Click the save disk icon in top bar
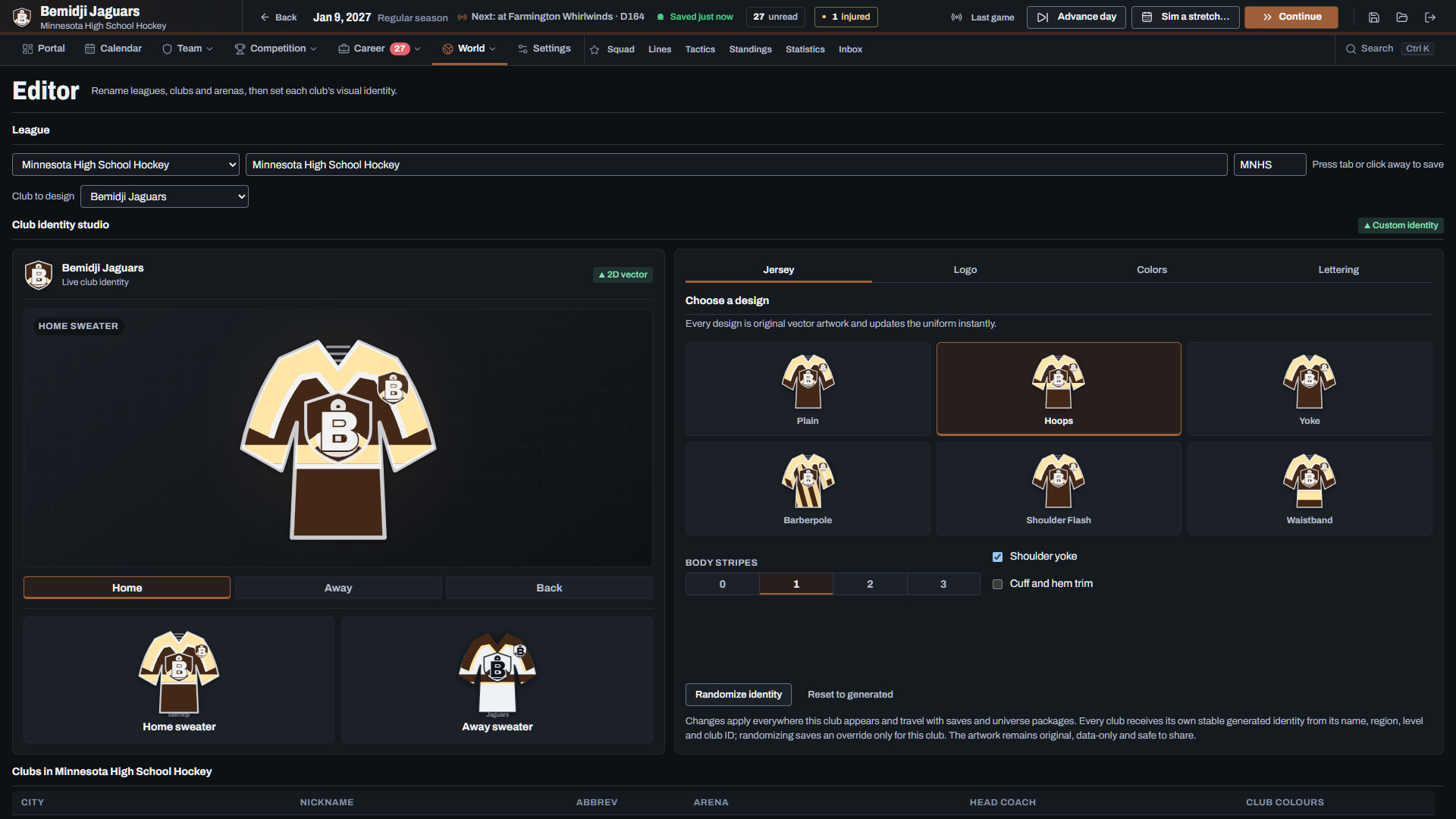 pos(1373,17)
